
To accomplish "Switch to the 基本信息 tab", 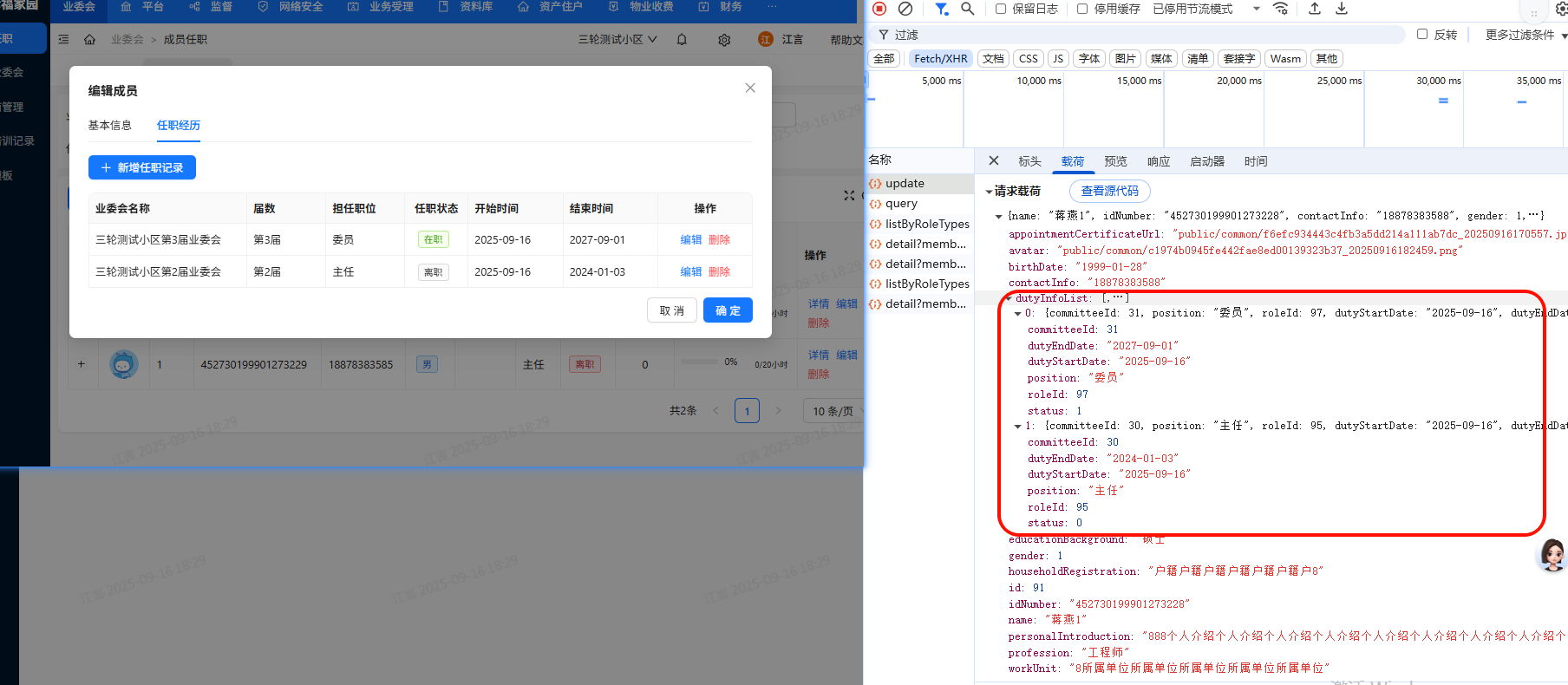I will [109, 126].
